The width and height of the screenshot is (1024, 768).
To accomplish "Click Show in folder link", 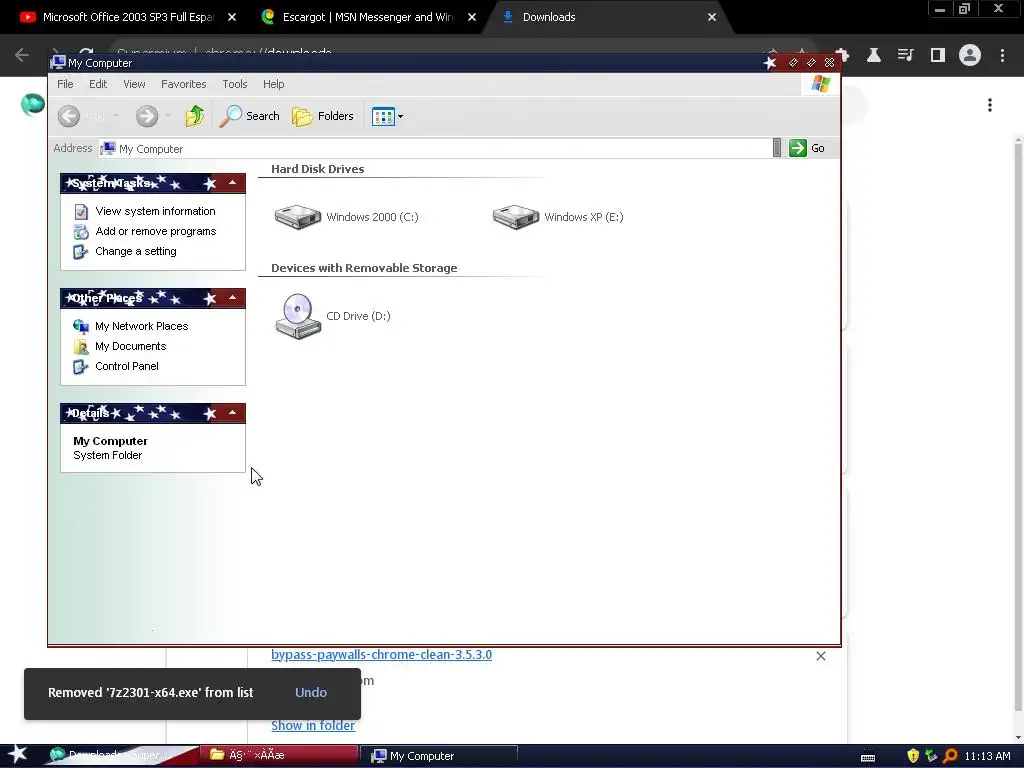I will (313, 726).
